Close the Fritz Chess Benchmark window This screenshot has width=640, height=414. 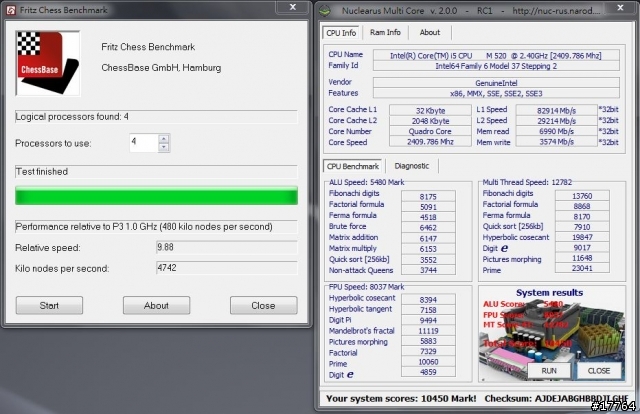pos(293,7)
